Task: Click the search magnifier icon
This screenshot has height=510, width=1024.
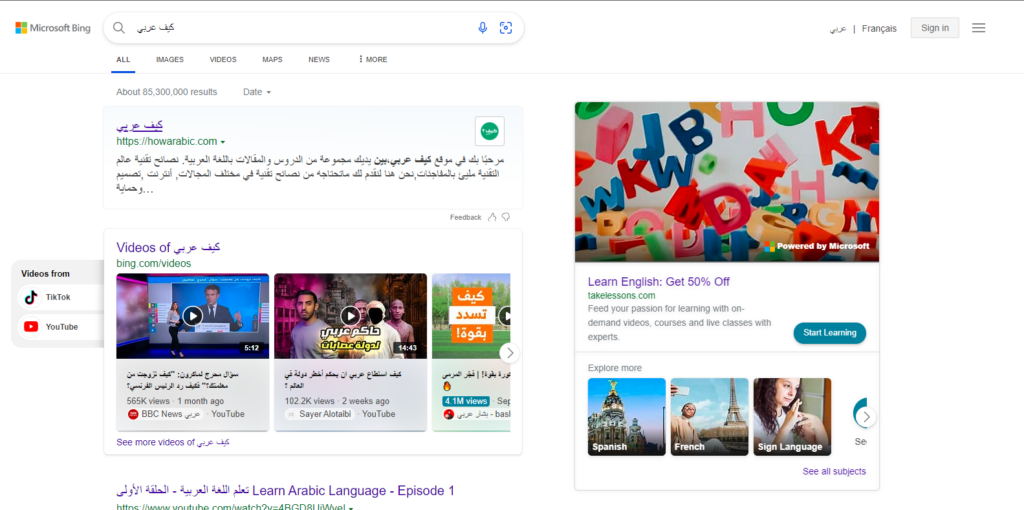Action: (119, 28)
